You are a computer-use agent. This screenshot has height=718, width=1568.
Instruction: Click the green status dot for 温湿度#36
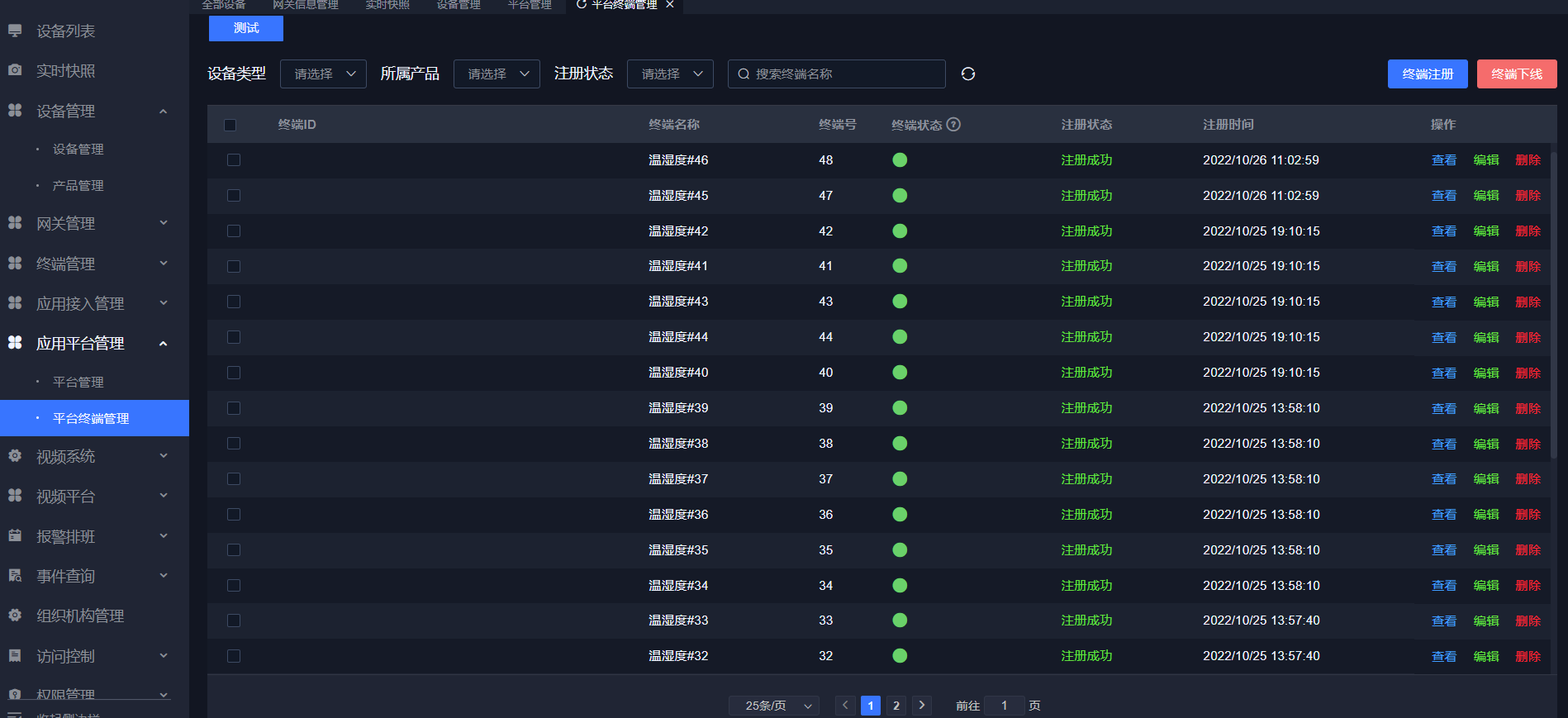(900, 515)
